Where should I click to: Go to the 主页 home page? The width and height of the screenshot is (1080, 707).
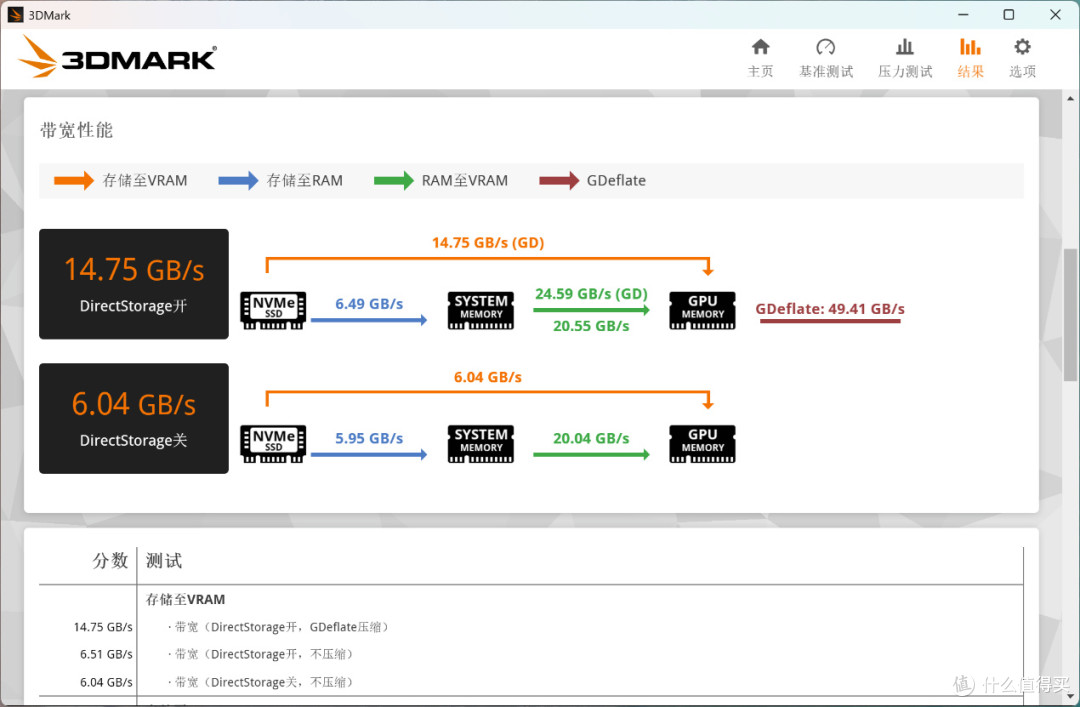pyautogui.click(x=760, y=58)
